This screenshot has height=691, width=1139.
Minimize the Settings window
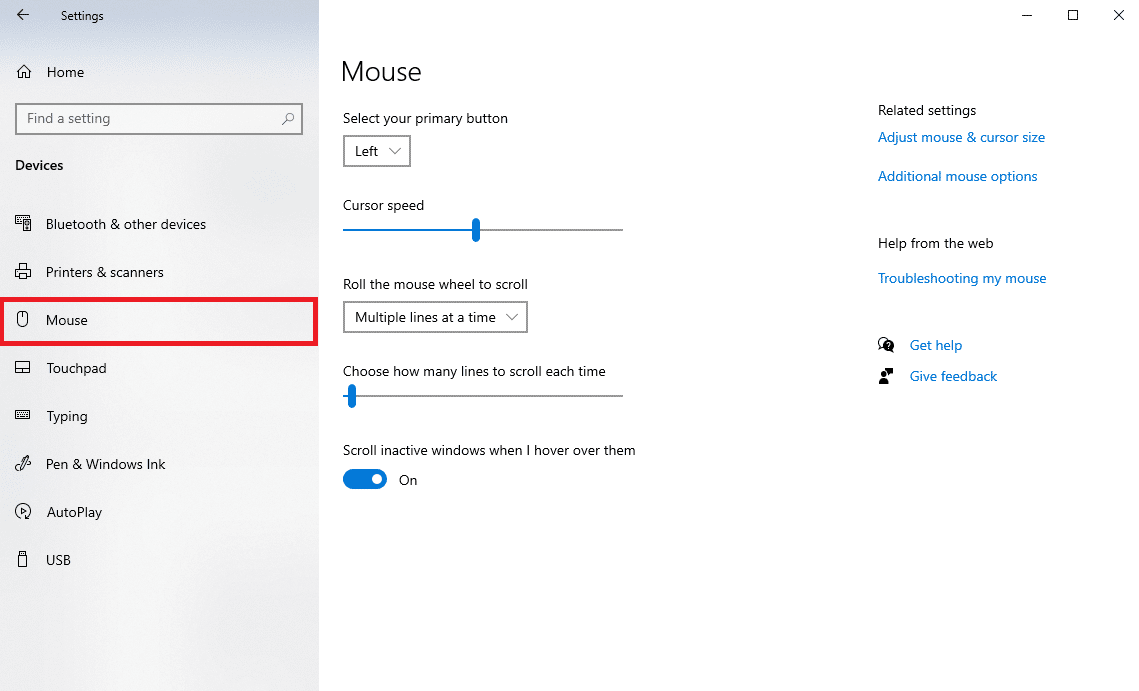pos(1026,15)
